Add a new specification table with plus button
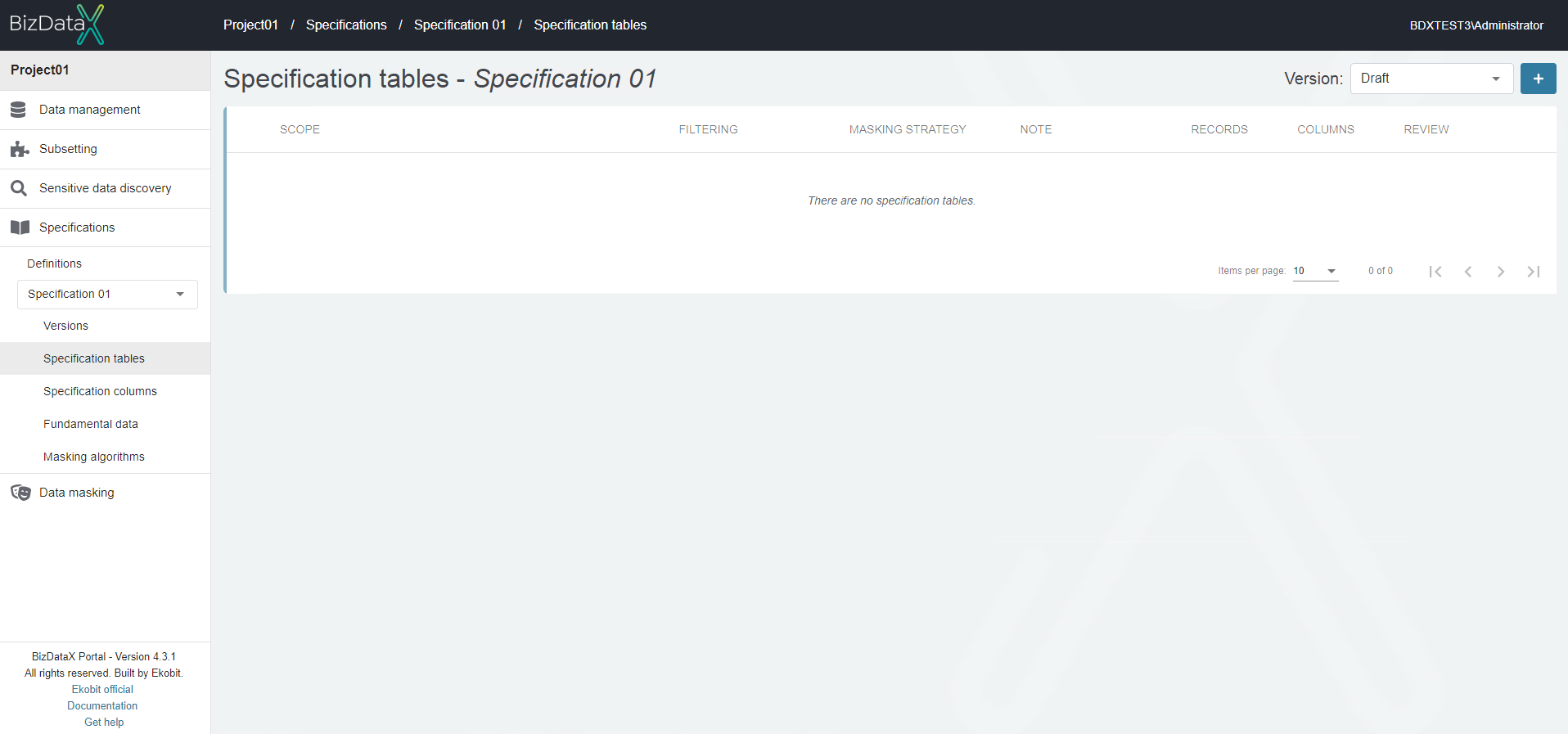The width and height of the screenshot is (1568, 734). 1538,79
